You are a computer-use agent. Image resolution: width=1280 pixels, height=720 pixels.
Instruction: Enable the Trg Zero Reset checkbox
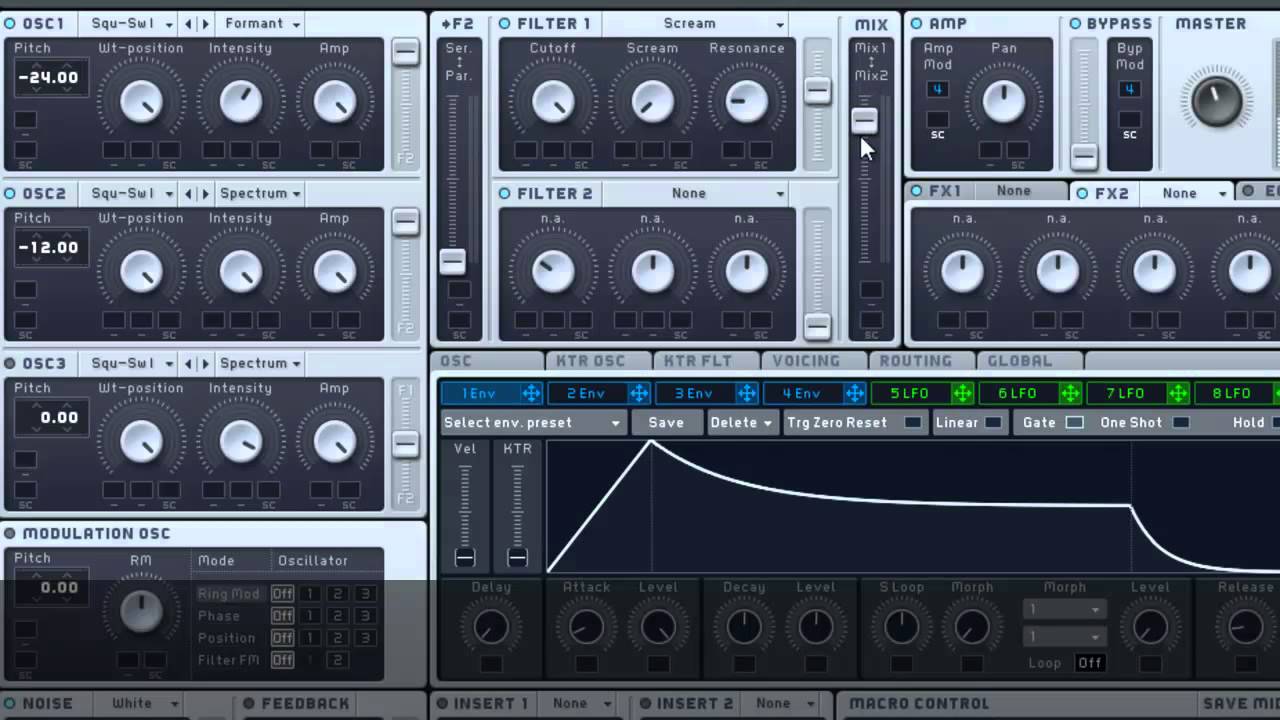pyautogui.click(x=912, y=422)
